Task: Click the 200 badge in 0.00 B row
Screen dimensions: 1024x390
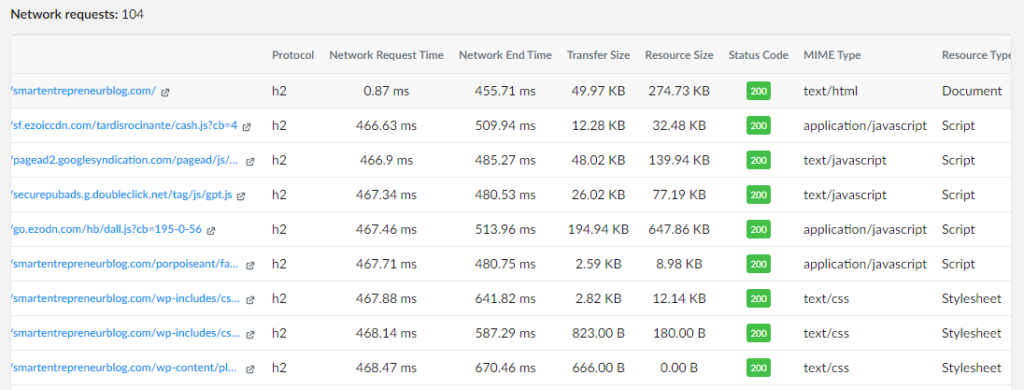Action: (x=758, y=368)
